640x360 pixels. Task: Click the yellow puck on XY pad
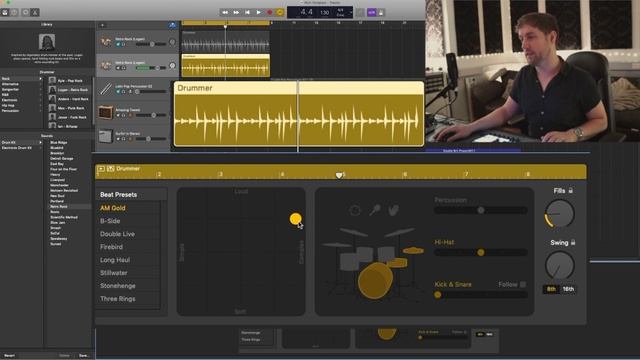click(x=295, y=219)
